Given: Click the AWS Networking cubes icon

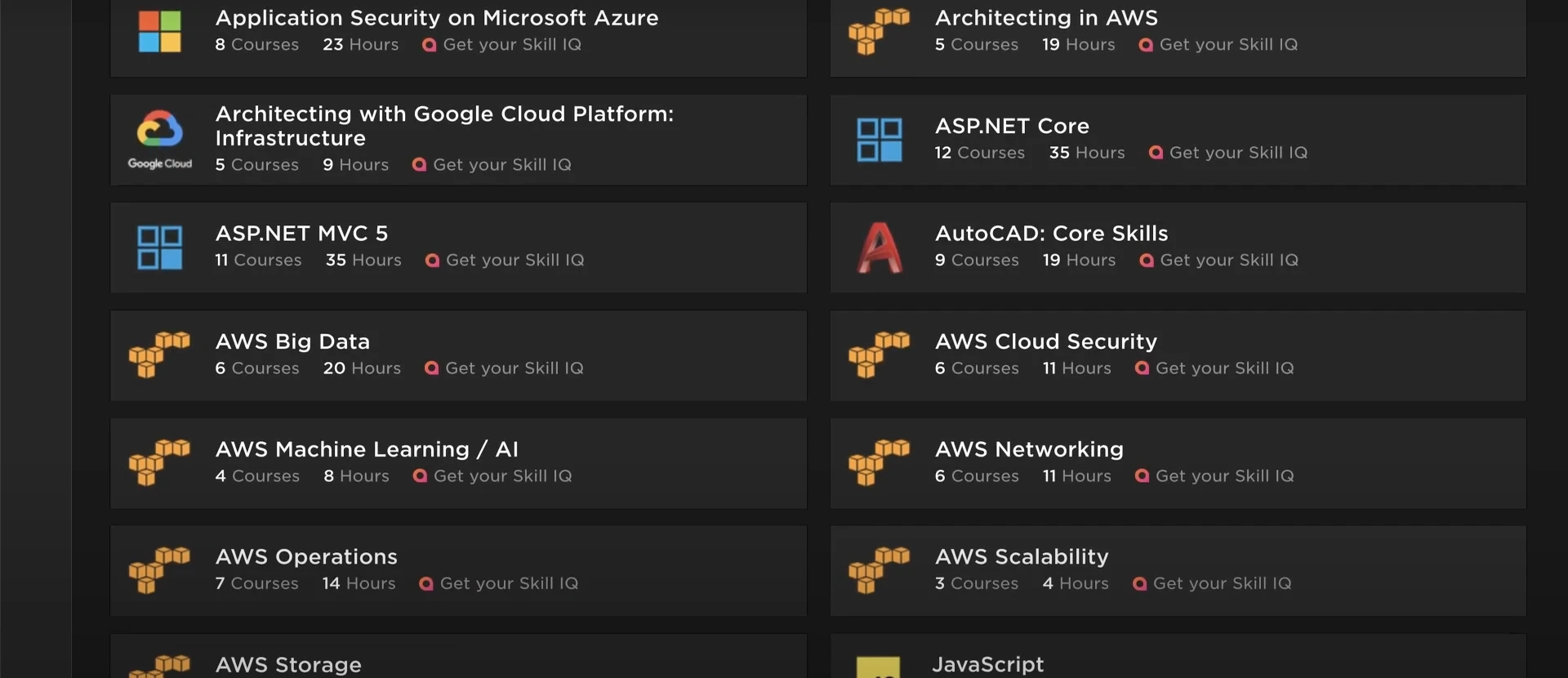Looking at the screenshot, I should 880,462.
